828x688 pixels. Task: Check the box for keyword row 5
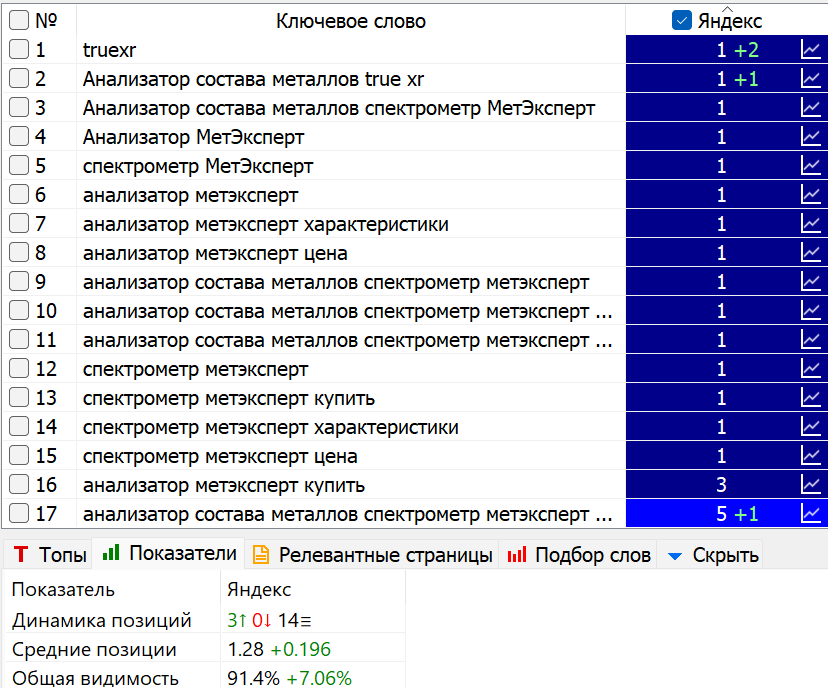tap(19, 166)
